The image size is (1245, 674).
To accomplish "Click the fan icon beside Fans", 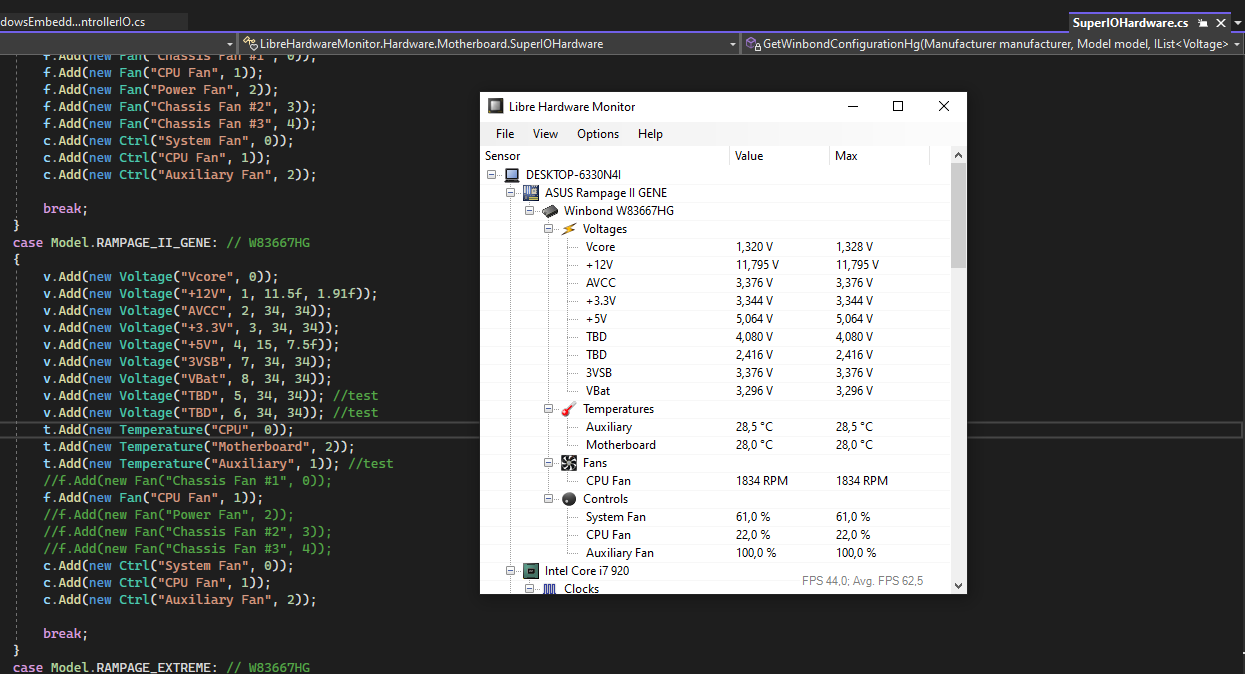I will (569, 463).
